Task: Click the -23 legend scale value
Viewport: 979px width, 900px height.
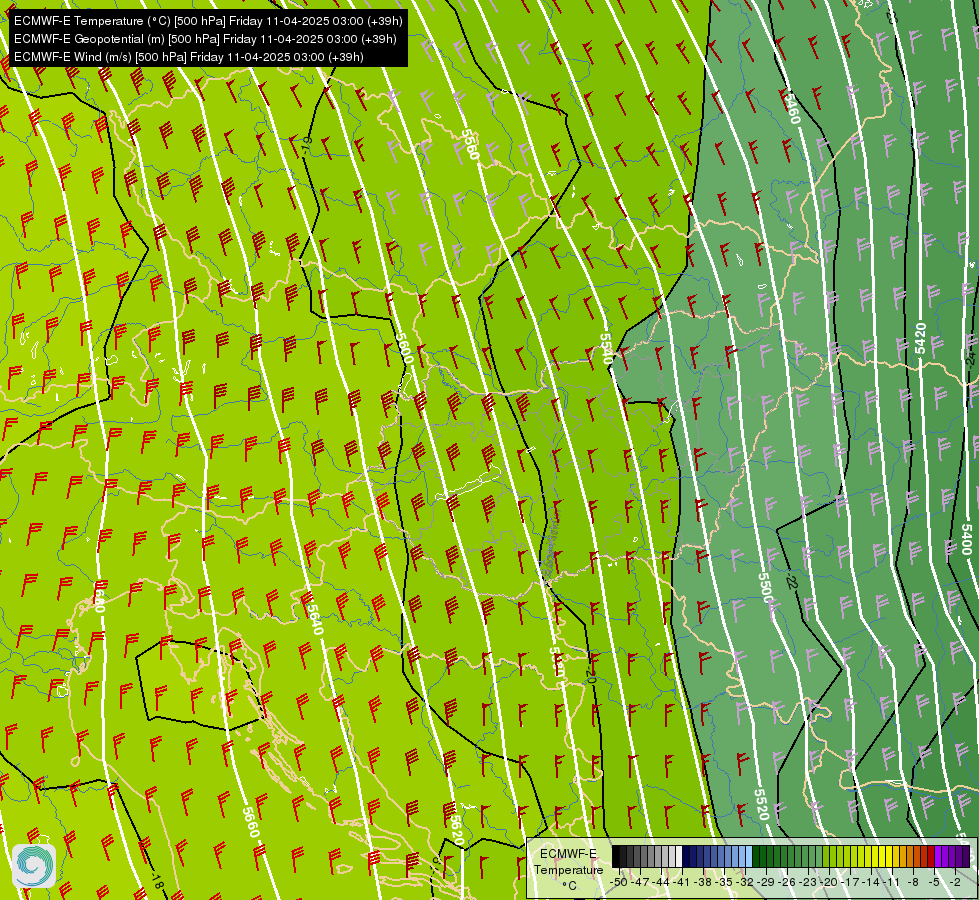Action: point(809,882)
